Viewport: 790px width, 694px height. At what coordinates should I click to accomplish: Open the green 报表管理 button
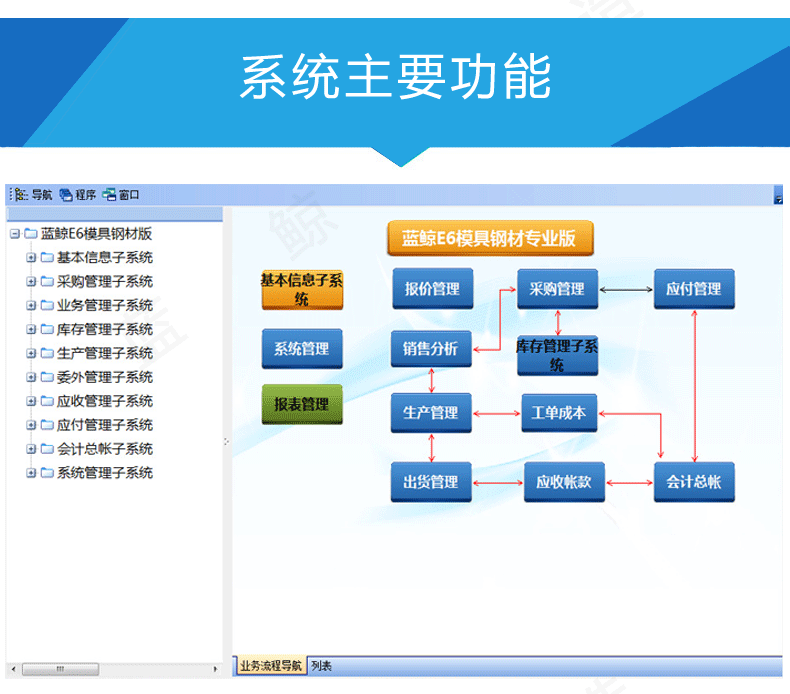coord(302,404)
